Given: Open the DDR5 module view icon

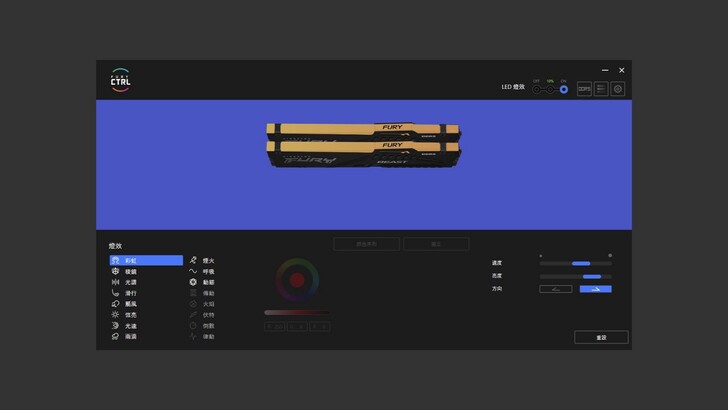Looking at the screenshot, I should [584, 89].
